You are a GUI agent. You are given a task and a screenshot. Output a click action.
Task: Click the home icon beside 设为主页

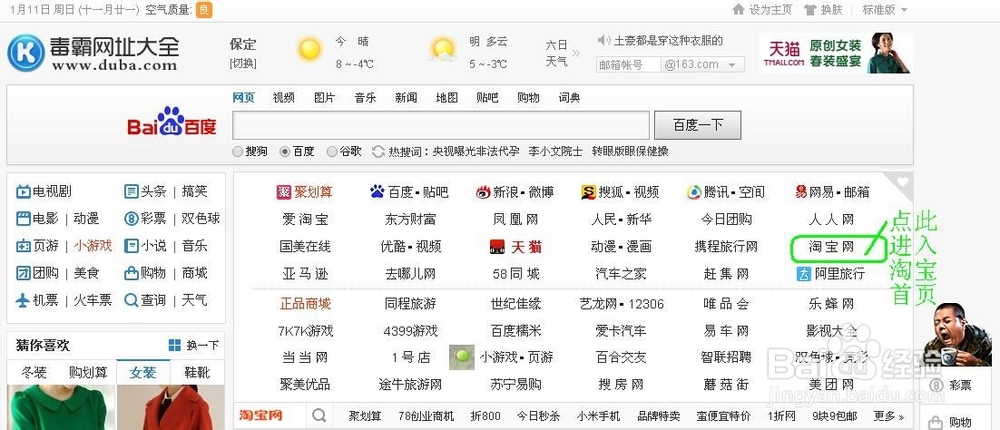(x=739, y=10)
